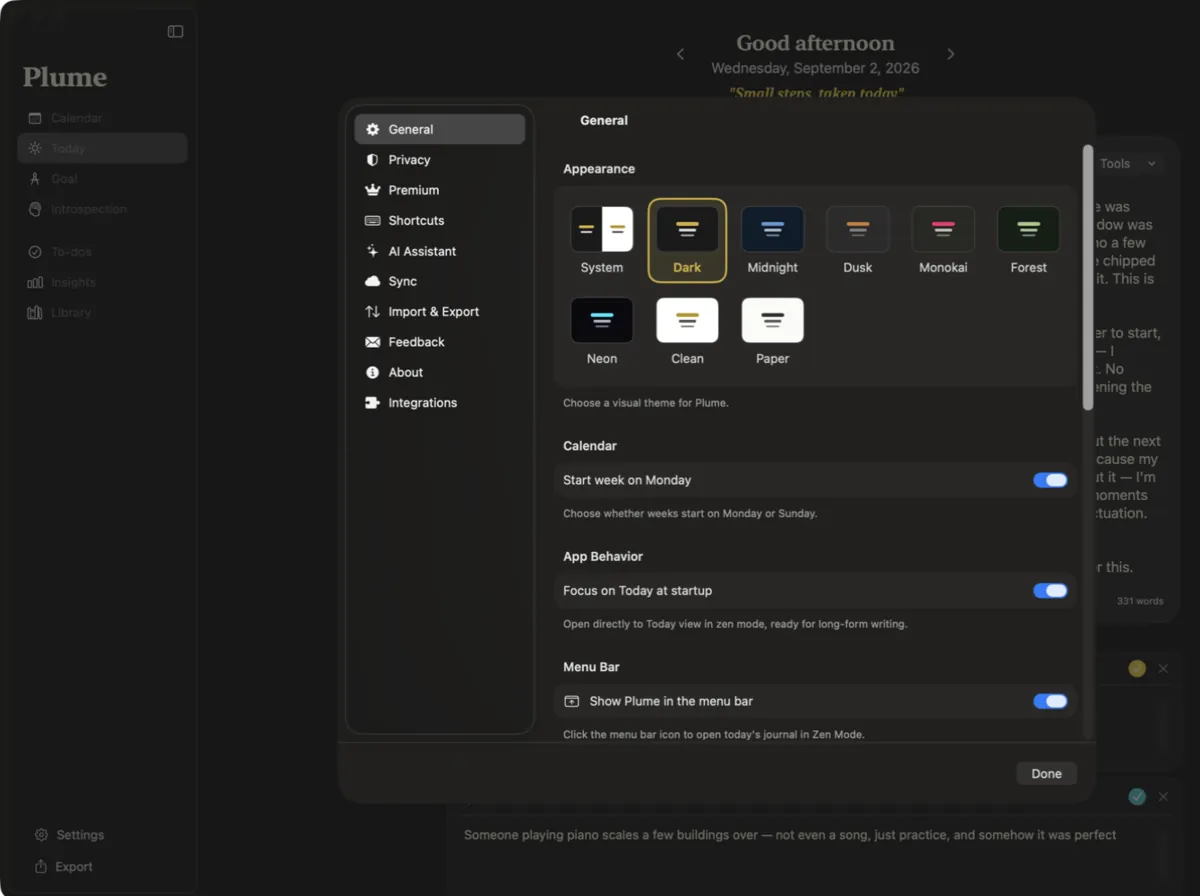Screen dimensions: 1200x896
Task: Select the Dusk theme thumbnail
Action: click(858, 229)
